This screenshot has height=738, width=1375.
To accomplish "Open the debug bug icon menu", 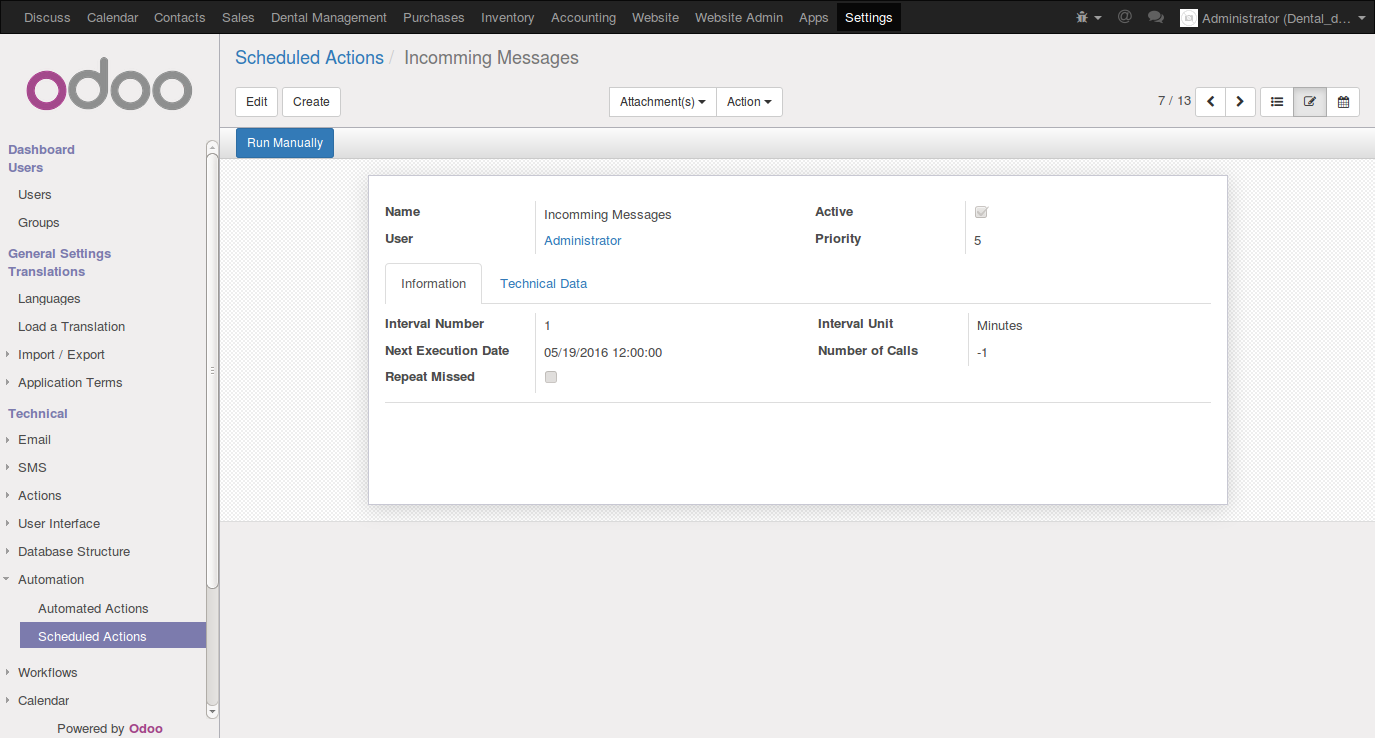I will [1088, 17].
